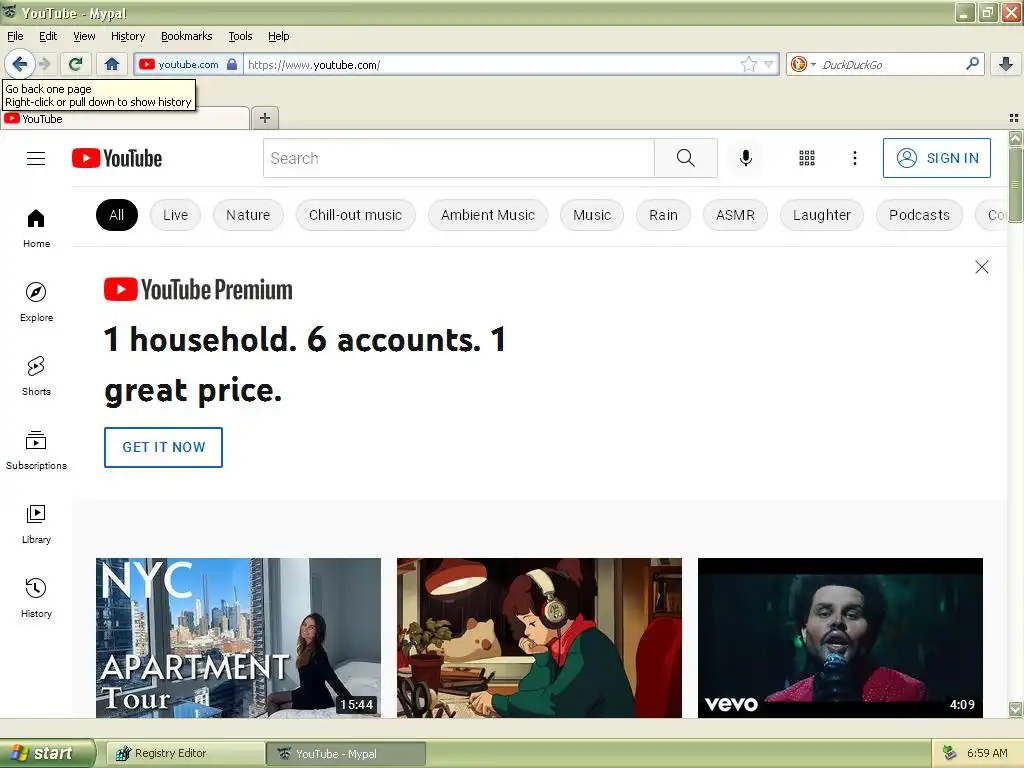Start voice search with the microphone icon
The height and width of the screenshot is (768, 1024).
point(746,158)
